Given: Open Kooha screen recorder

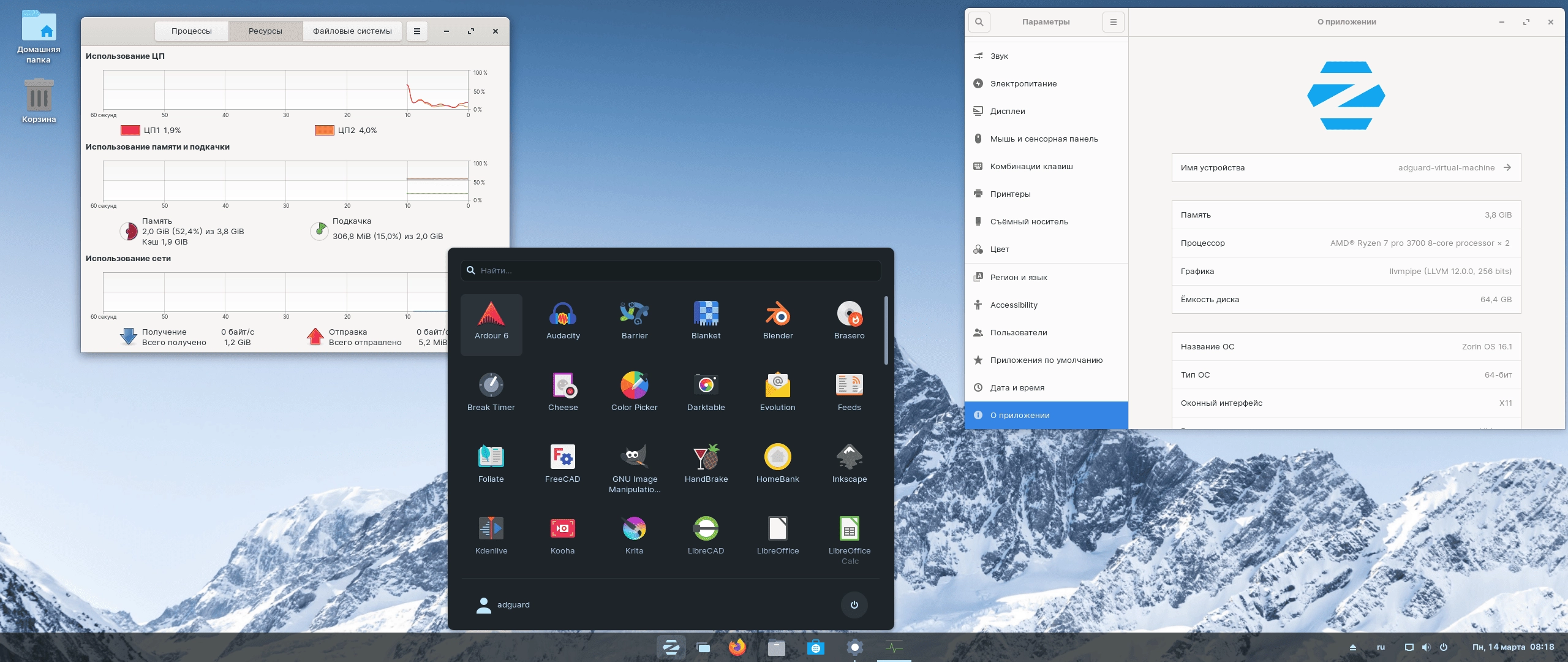Looking at the screenshot, I should click(563, 539).
